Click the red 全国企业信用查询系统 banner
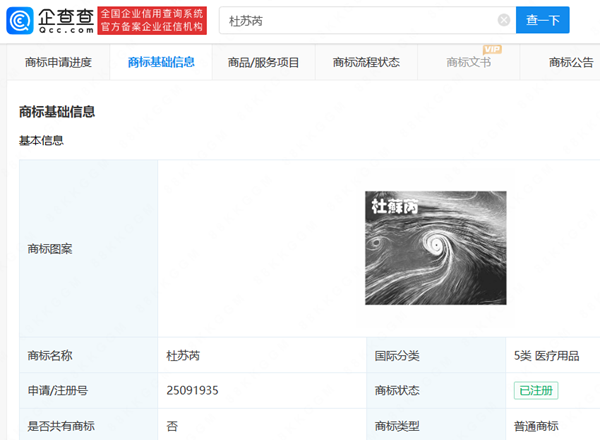 tap(152, 19)
